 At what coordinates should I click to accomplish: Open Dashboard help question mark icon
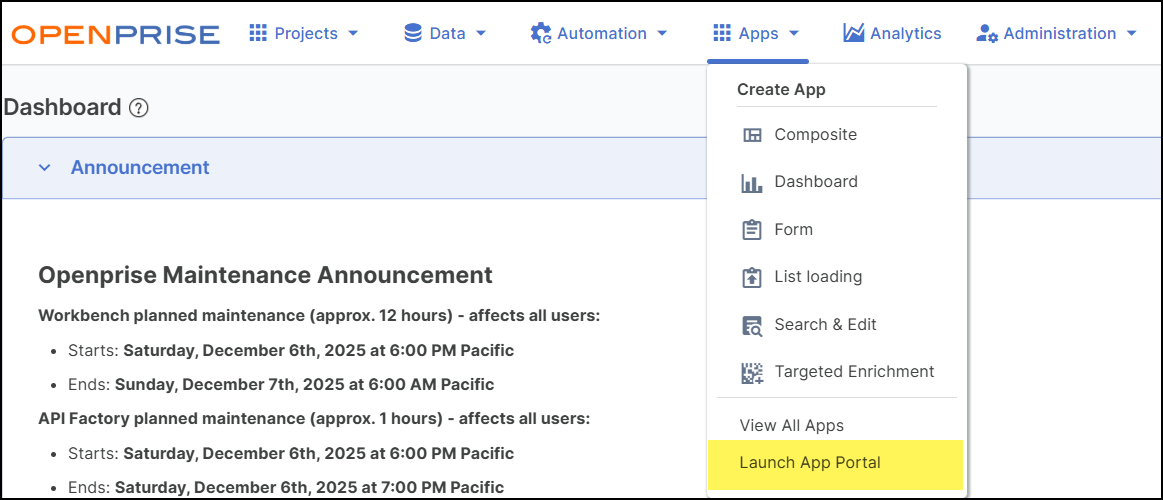pos(139,108)
